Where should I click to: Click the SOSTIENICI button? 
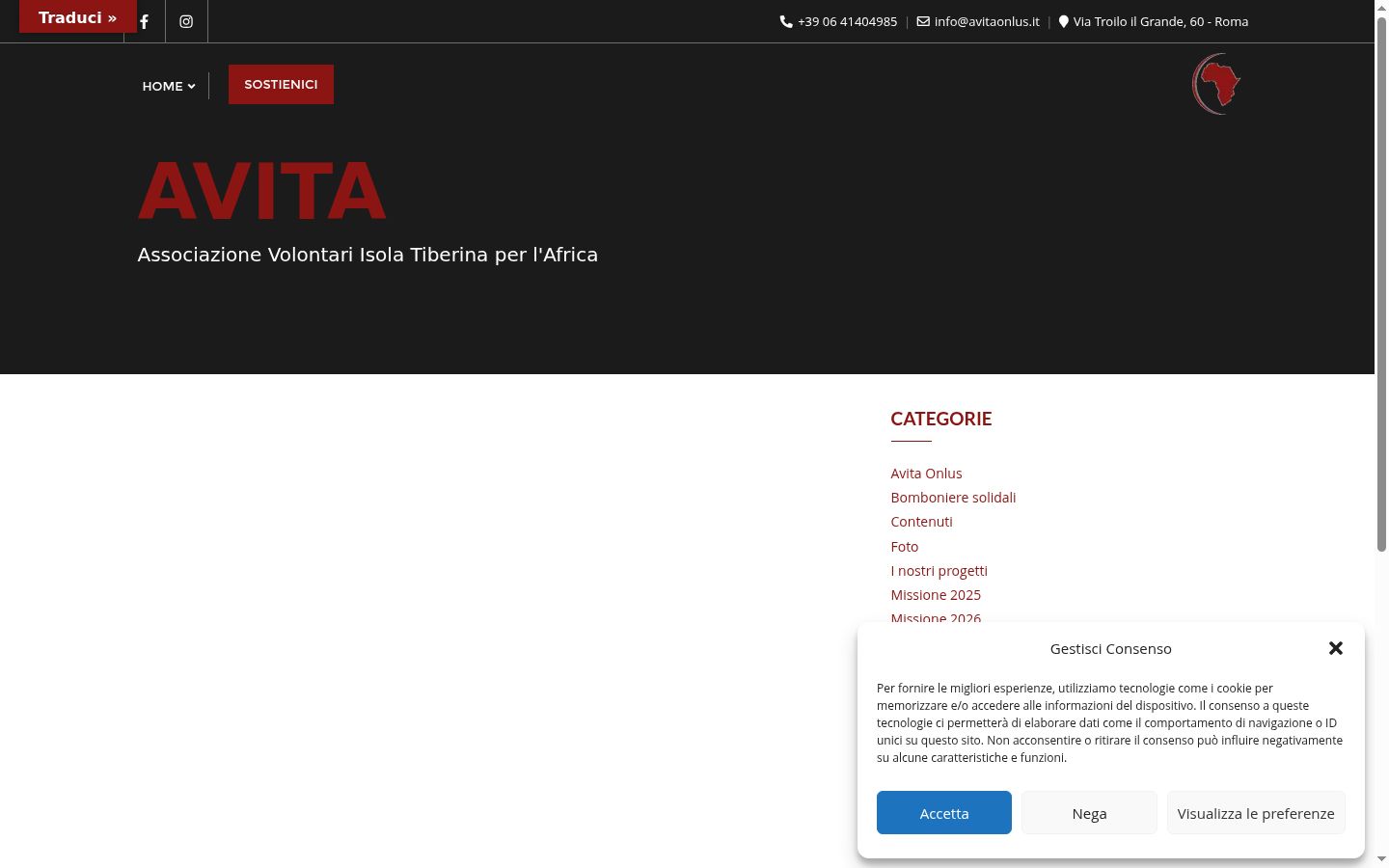(x=281, y=84)
